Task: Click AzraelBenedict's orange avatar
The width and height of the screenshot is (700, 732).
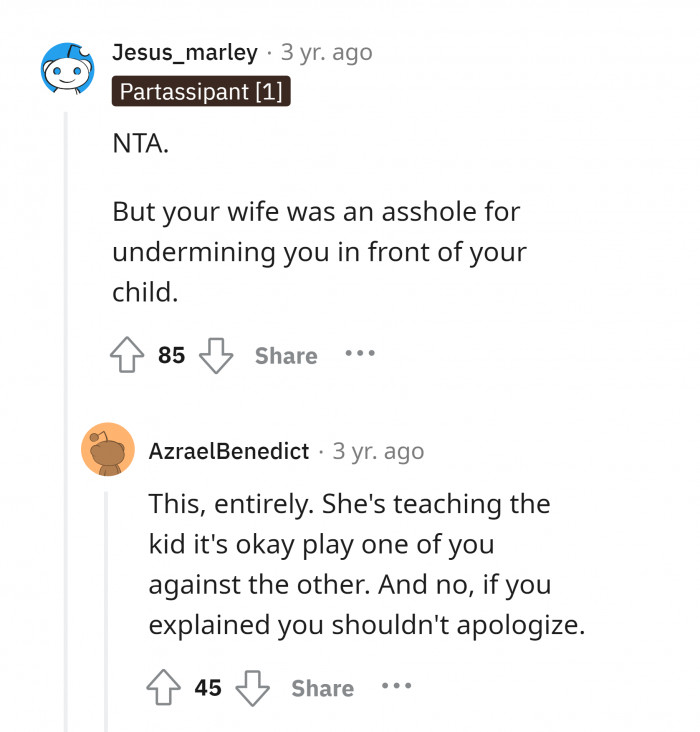Action: click(x=108, y=450)
